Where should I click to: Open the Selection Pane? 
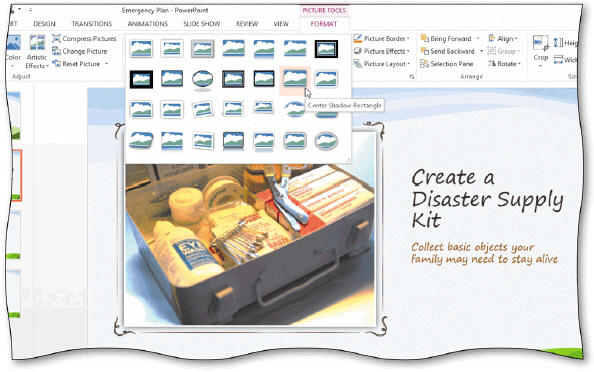(447, 64)
